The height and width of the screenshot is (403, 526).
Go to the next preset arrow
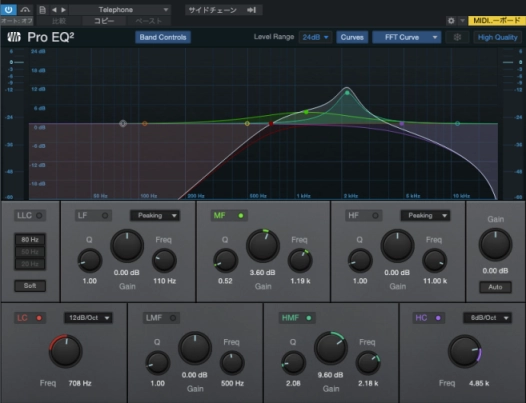click(63, 10)
